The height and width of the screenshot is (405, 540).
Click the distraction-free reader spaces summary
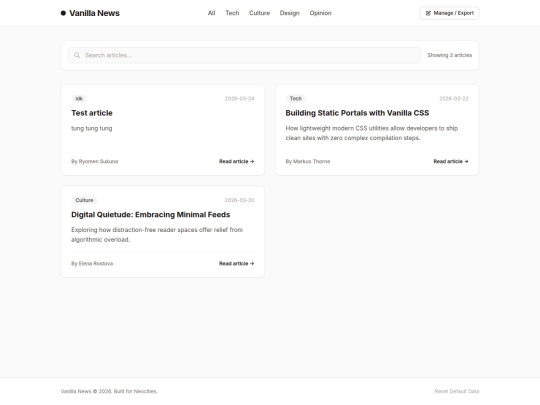tap(157, 235)
